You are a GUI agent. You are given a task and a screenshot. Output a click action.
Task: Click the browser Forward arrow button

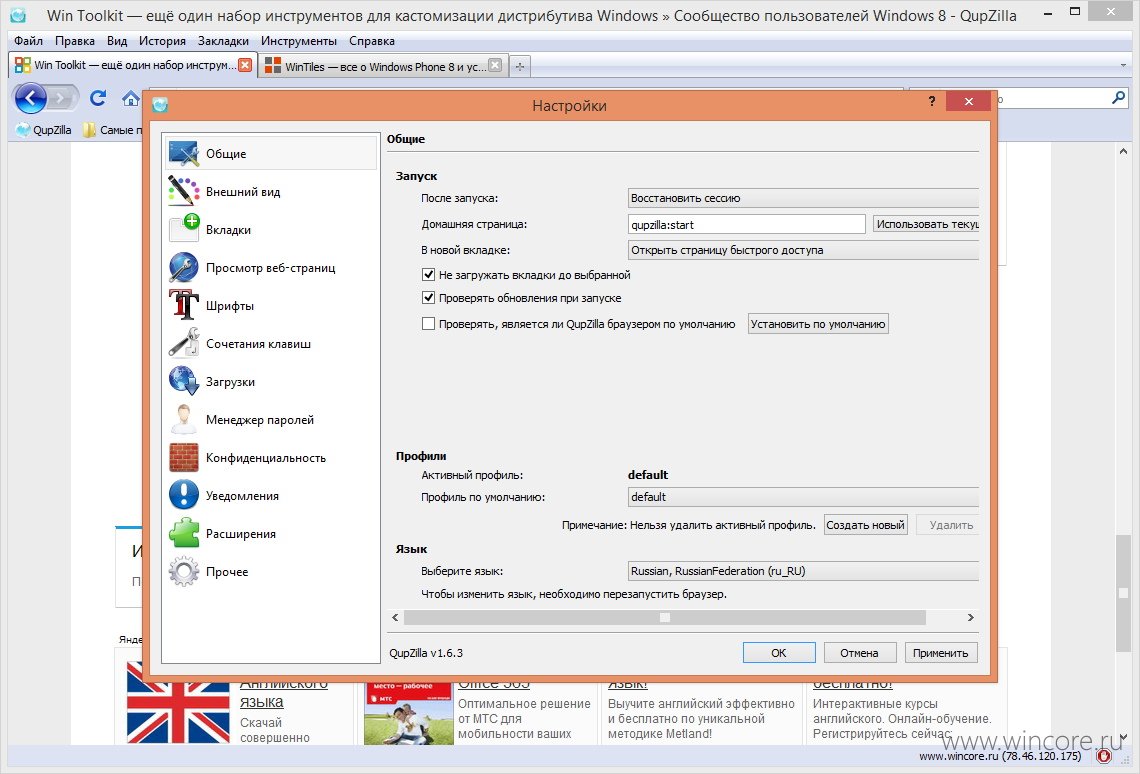[63, 97]
